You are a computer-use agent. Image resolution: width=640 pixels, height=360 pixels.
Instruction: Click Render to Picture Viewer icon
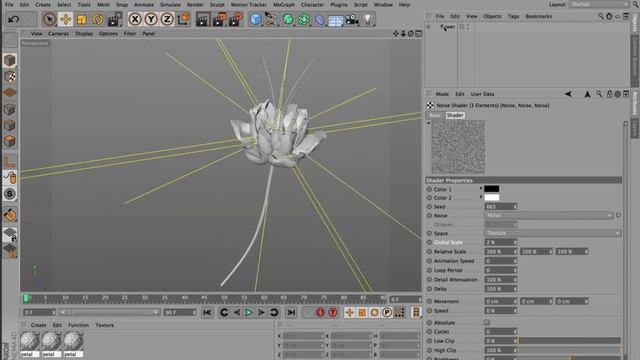219,19
